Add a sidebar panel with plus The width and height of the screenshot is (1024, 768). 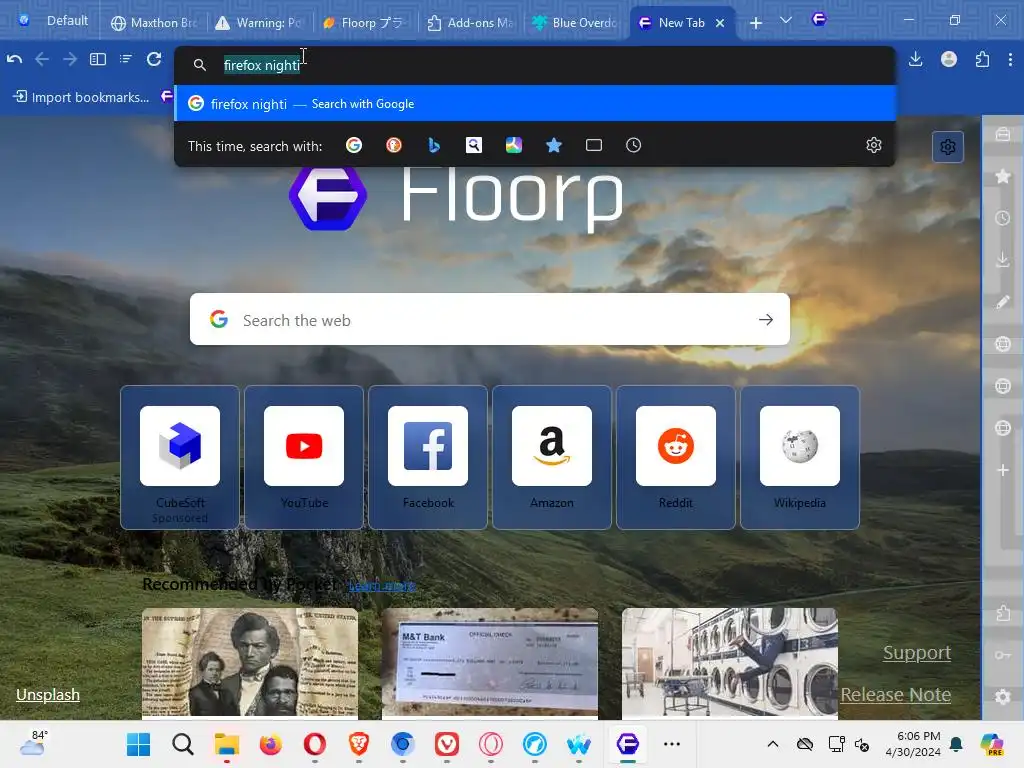[x=1002, y=470]
